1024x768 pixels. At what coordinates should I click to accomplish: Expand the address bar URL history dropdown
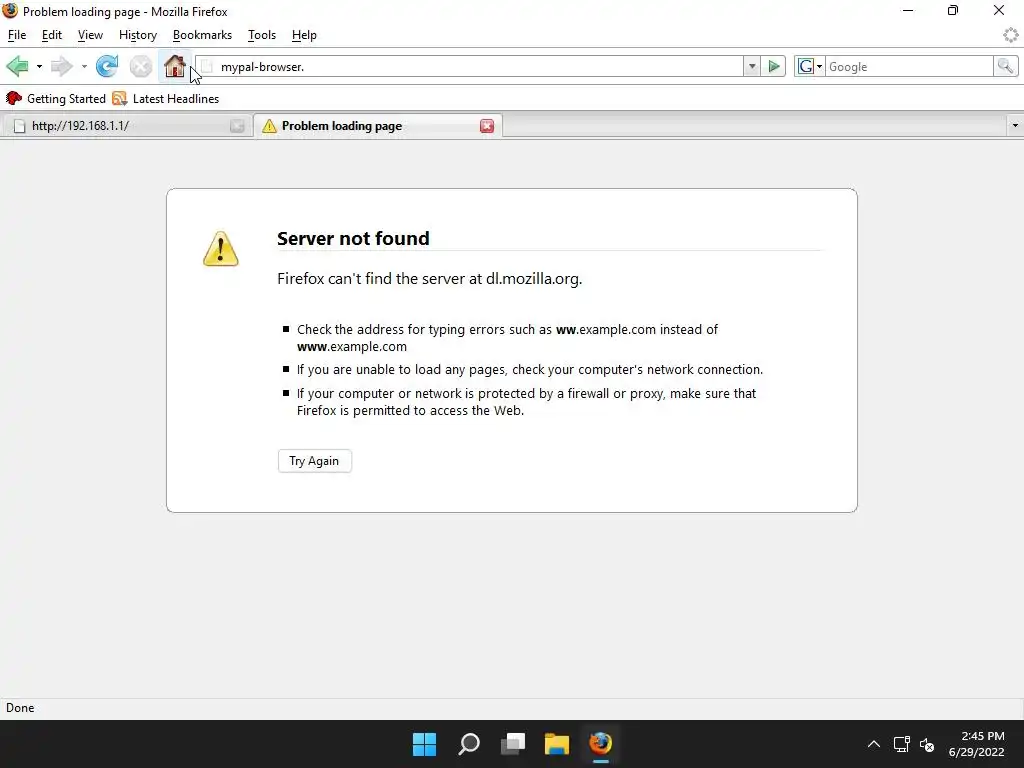click(x=752, y=67)
